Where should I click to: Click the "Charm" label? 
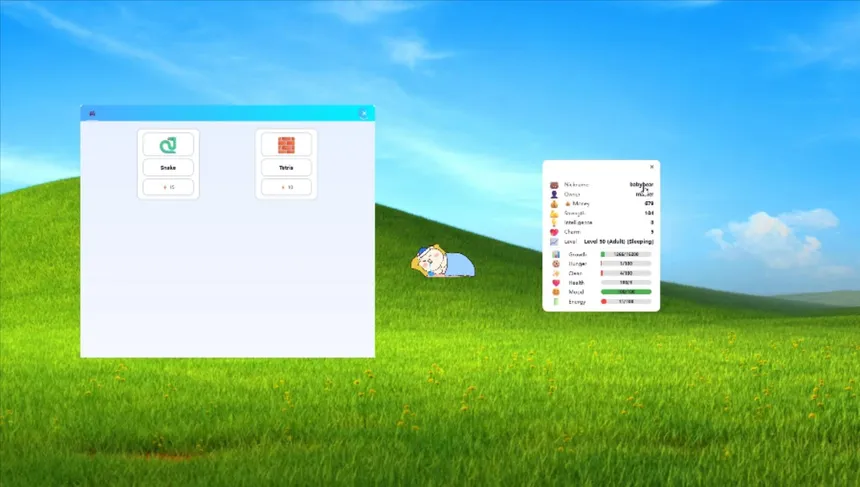tap(572, 232)
